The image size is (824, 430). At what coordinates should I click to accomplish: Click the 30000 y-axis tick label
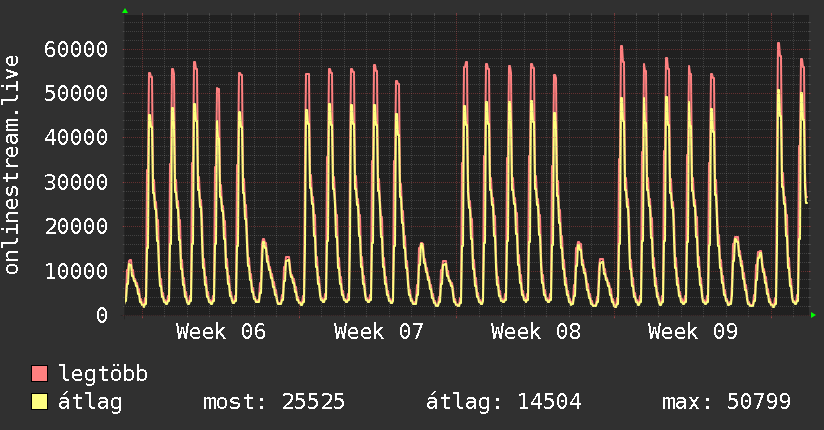pyautogui.click(x=76, y=182)
